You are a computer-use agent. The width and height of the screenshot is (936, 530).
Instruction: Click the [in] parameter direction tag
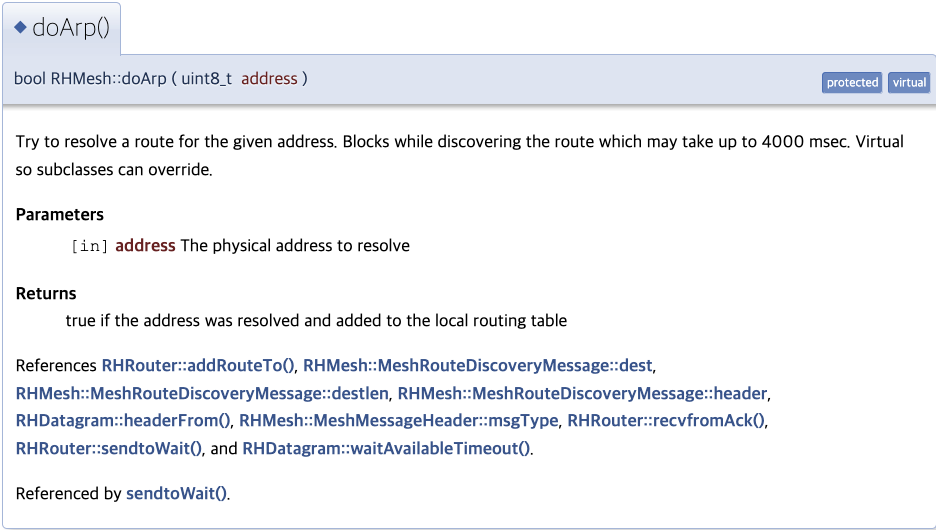pyautogui.click(x=90, y=246)
